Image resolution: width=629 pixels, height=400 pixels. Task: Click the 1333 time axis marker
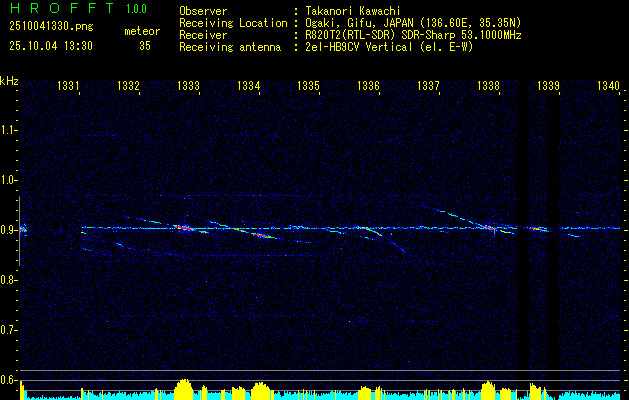(188, 85)
